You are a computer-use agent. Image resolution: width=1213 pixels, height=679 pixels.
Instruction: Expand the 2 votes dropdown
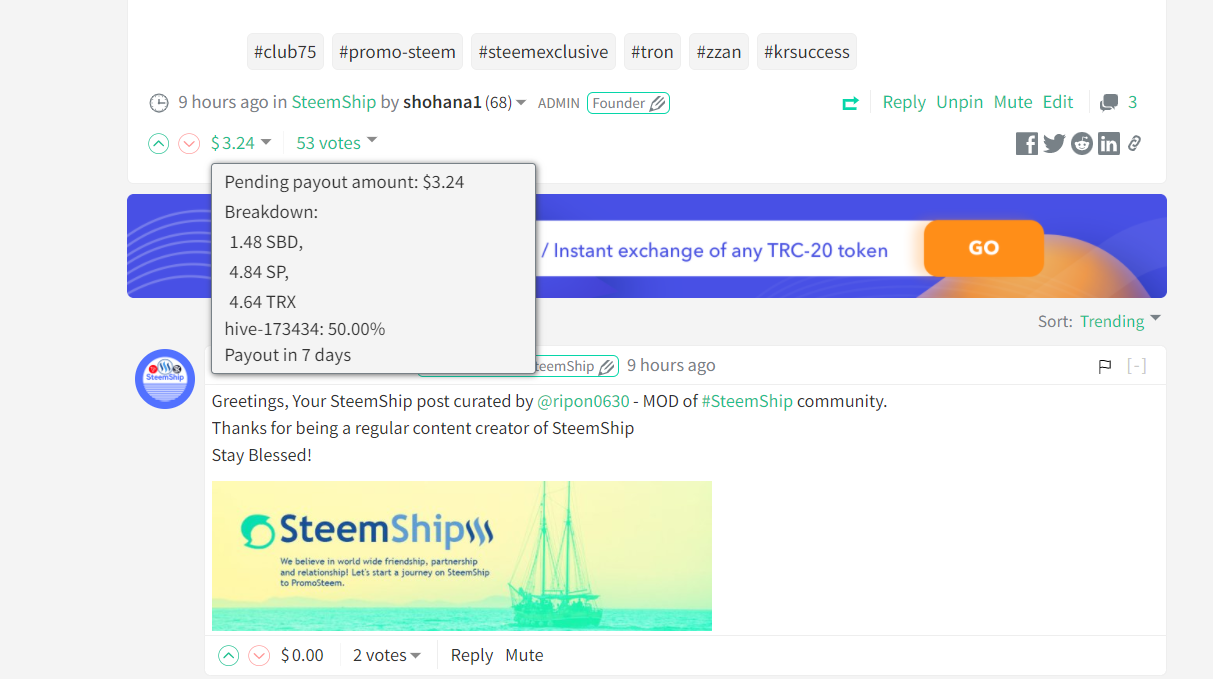coord(387,655)
